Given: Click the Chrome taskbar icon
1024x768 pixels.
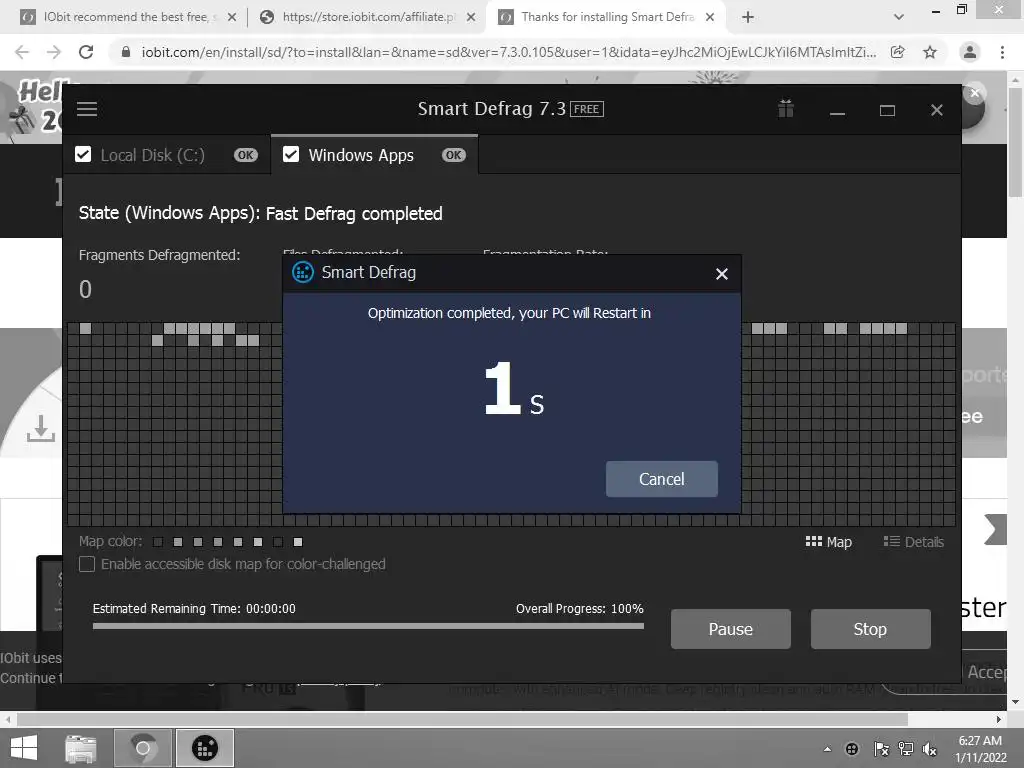Looking at the screenshot, I should pos(142,748).
